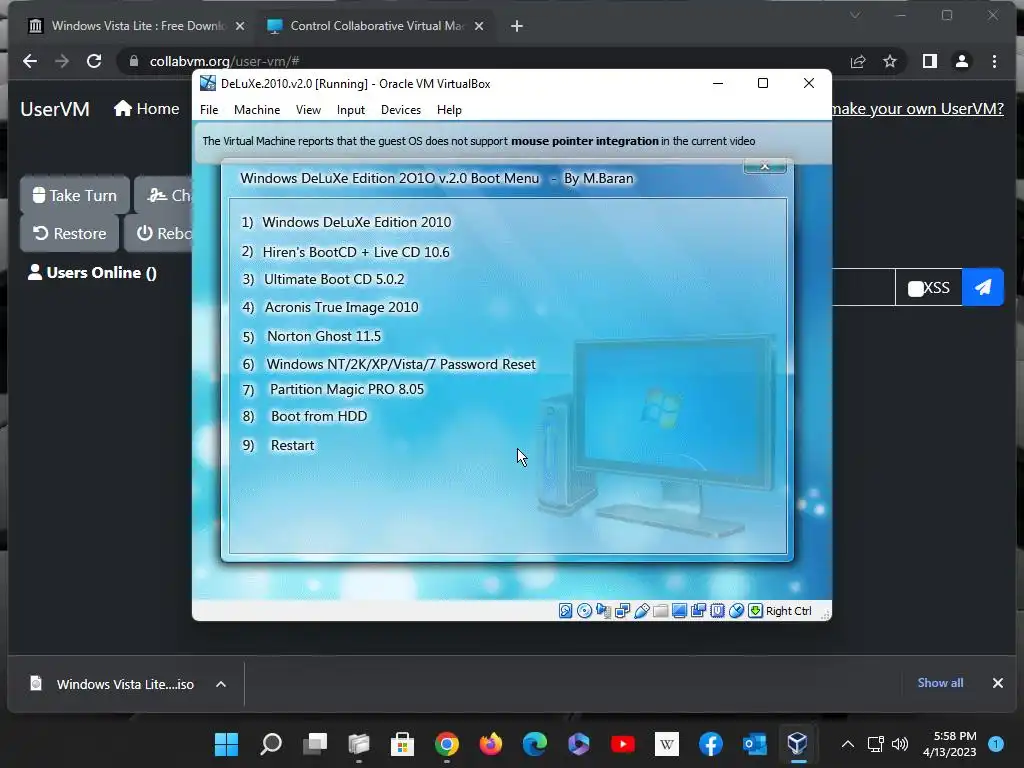Close the Windows Vista Lite tab
This screenshot has width=1024, height=768.
240,26
